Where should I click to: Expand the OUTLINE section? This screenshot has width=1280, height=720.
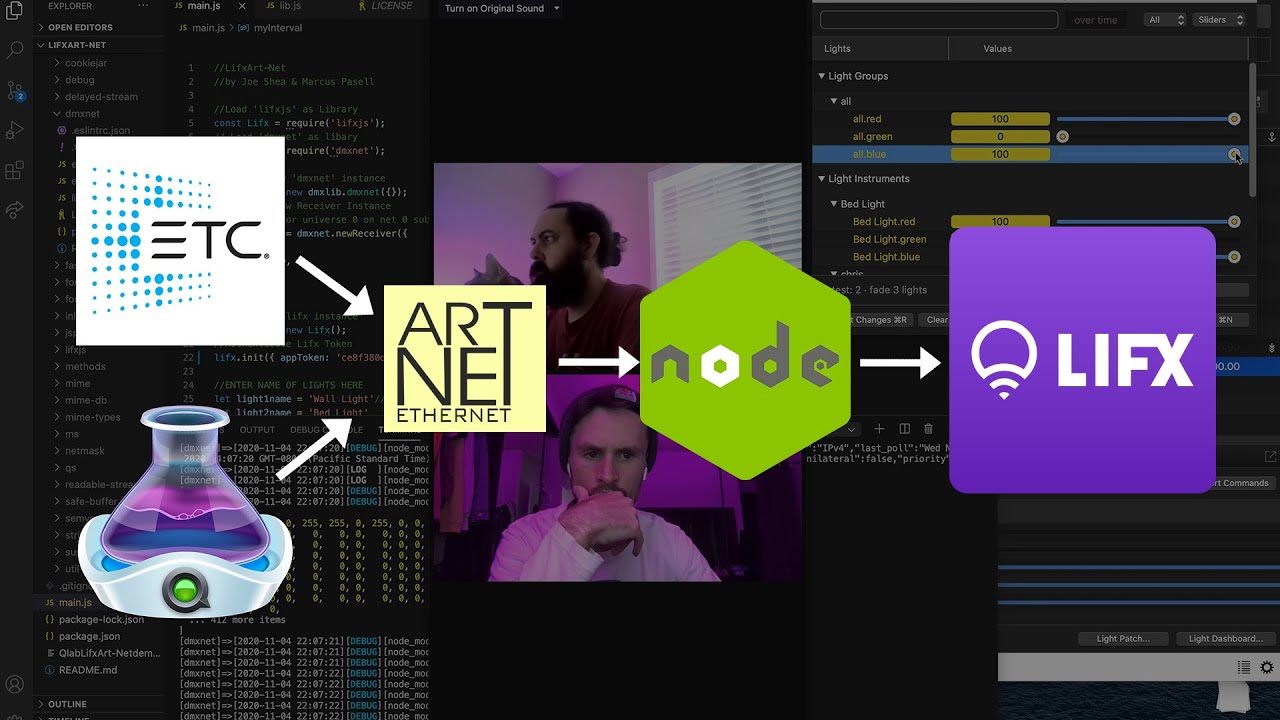tap(67, 704)
